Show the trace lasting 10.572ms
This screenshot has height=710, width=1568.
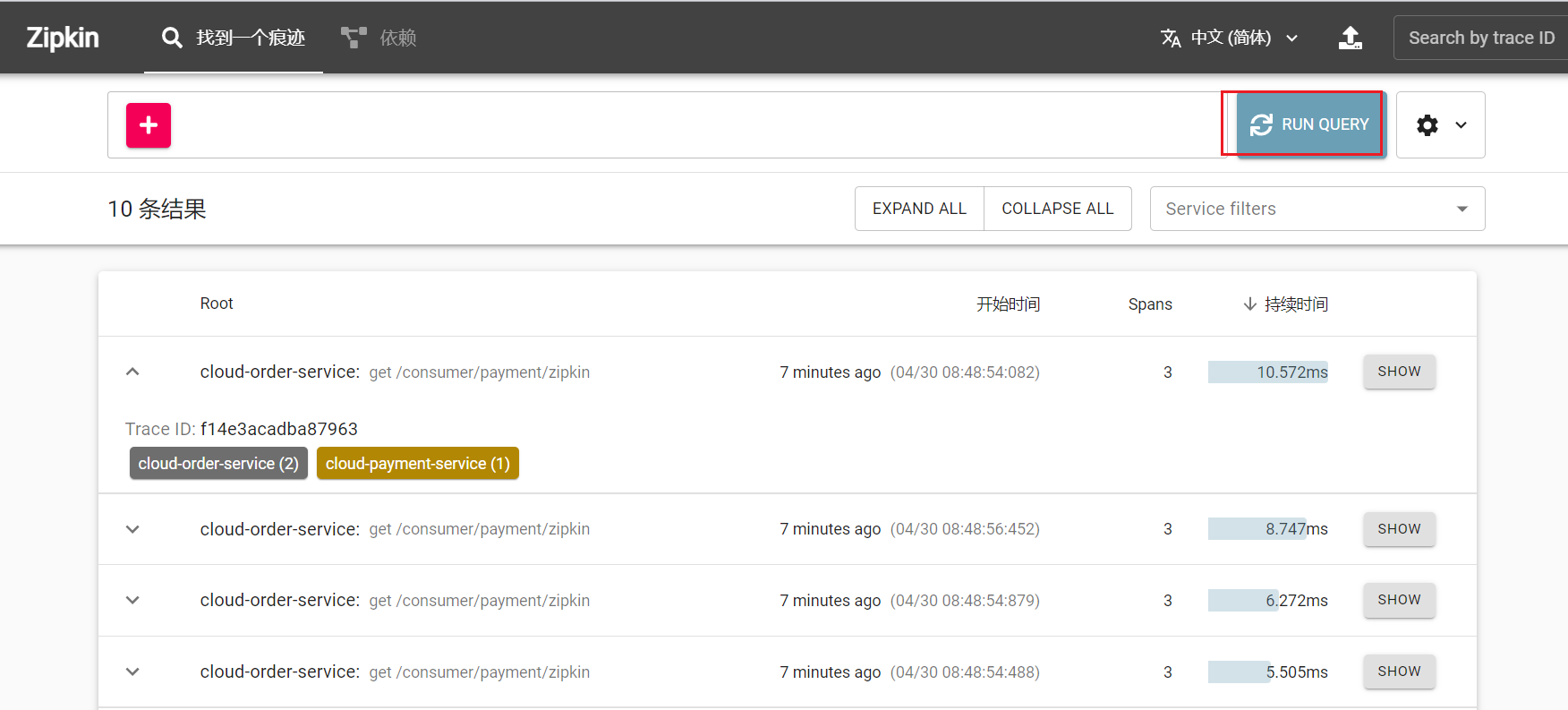[1400, 372]
